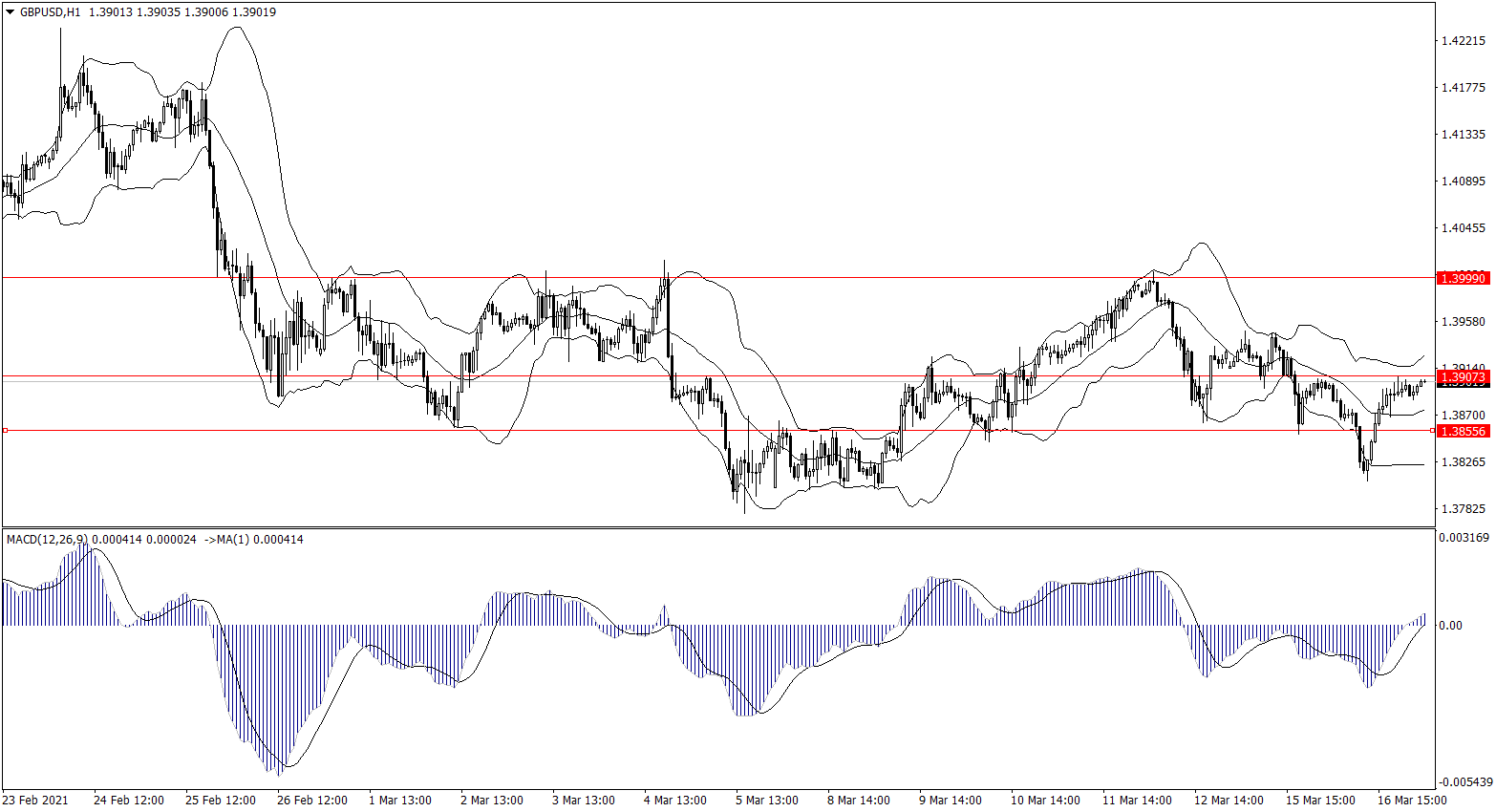Click the 16 Mar 15:00 time label
The width and height of the screenshot is (1496, 812).
(1412, 801)
